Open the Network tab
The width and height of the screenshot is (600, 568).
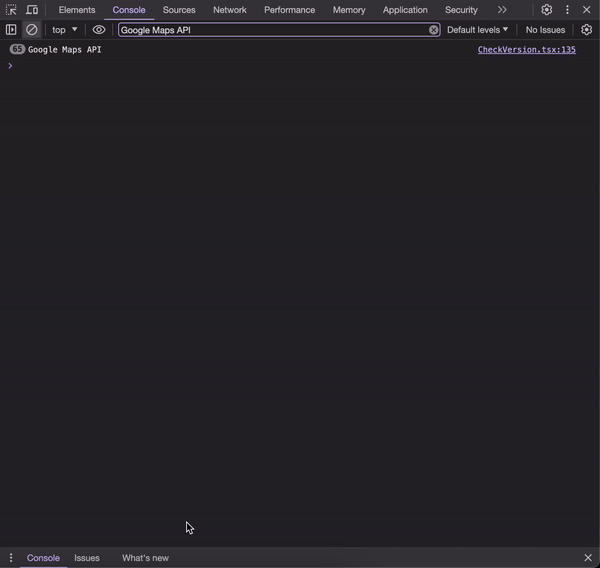tap(230, 10)
